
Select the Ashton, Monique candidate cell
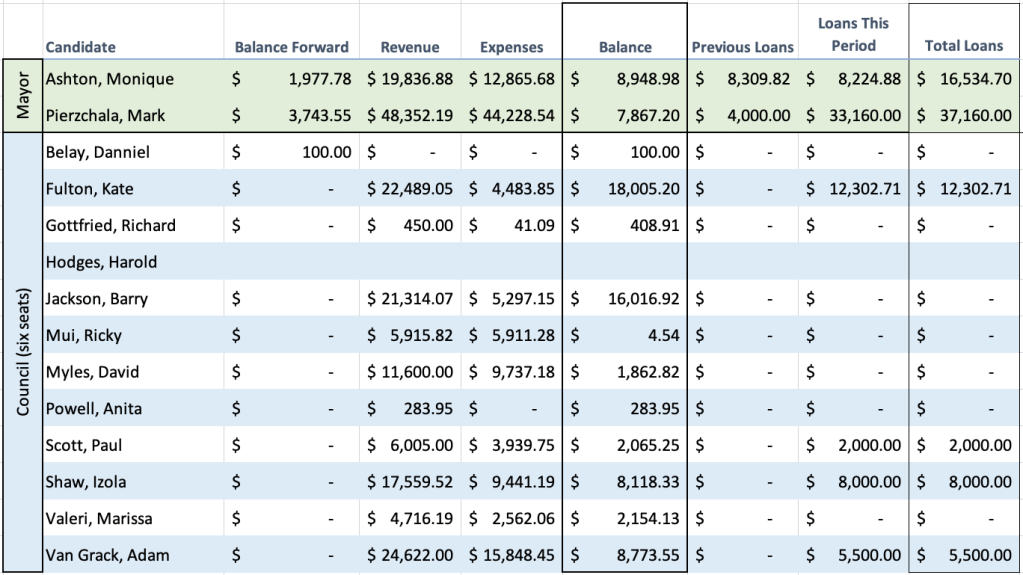[110, 79]
